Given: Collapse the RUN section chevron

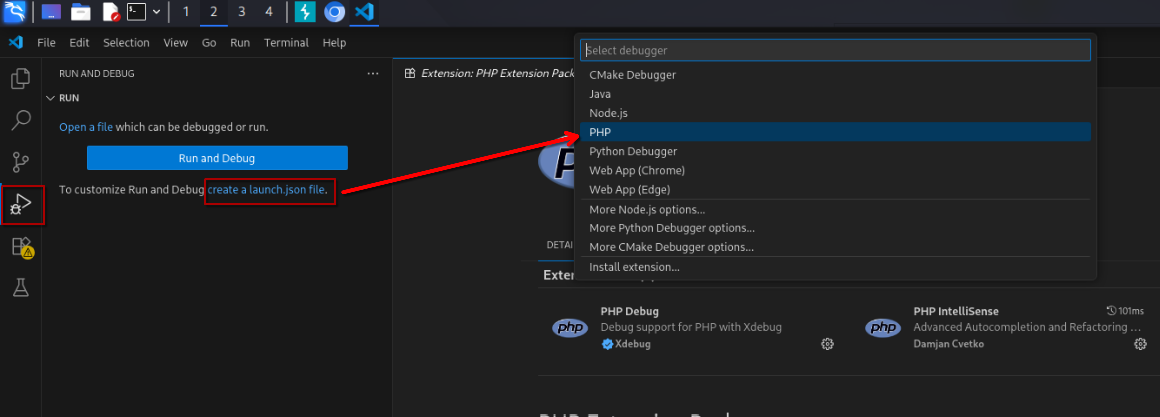Looking at the screenshot, I should [x=50, y=98].
